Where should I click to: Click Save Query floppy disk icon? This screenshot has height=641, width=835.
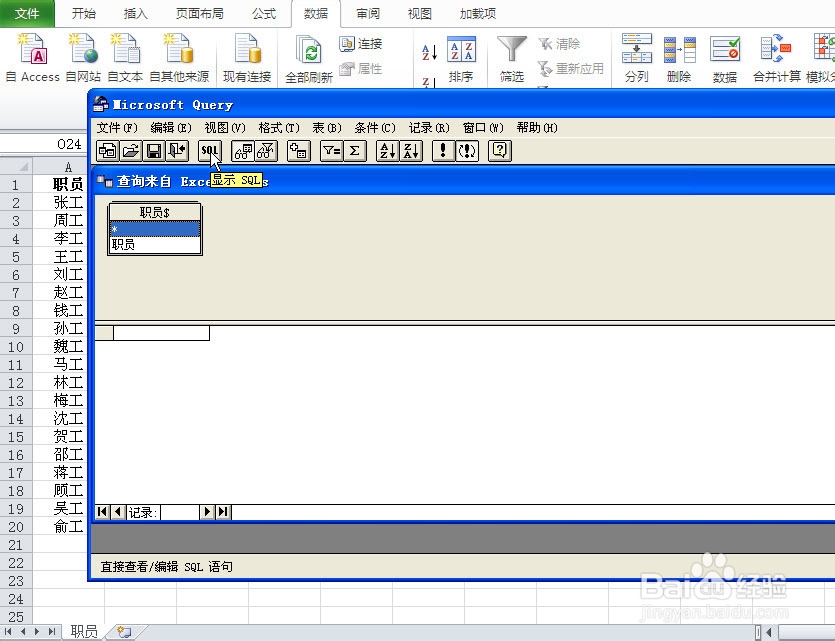click(154, 151)
